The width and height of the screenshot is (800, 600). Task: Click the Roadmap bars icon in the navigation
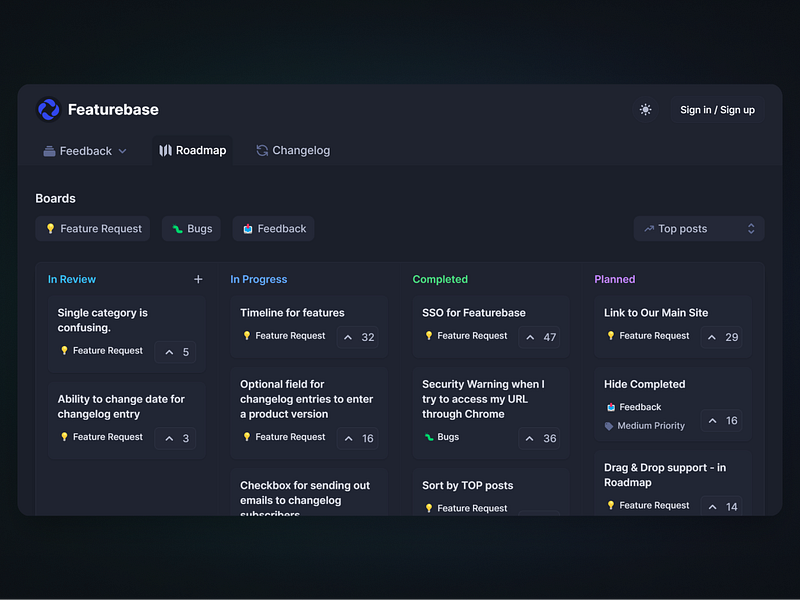[166, 150]
